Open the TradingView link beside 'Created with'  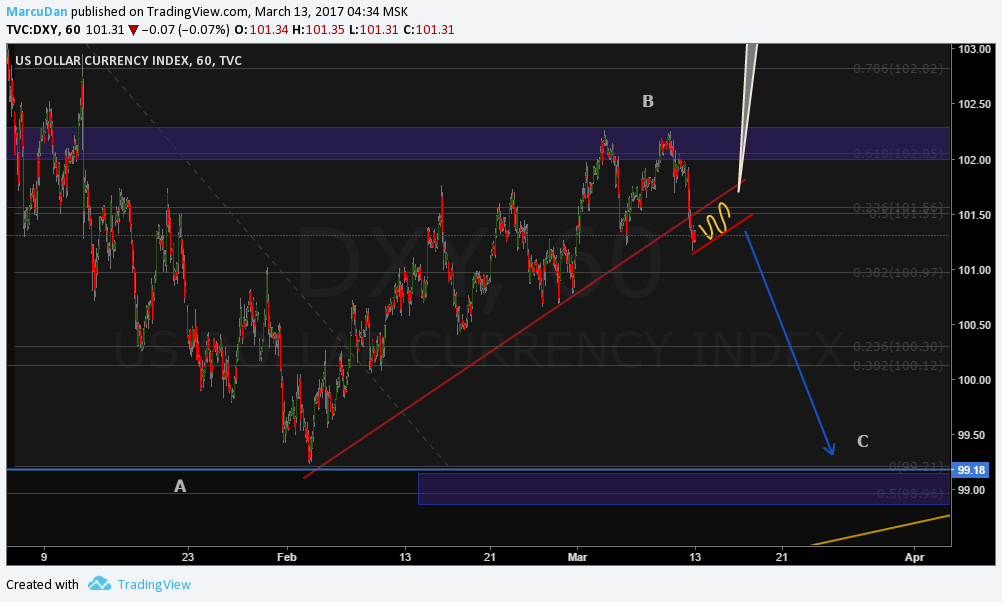coord(154,584)
